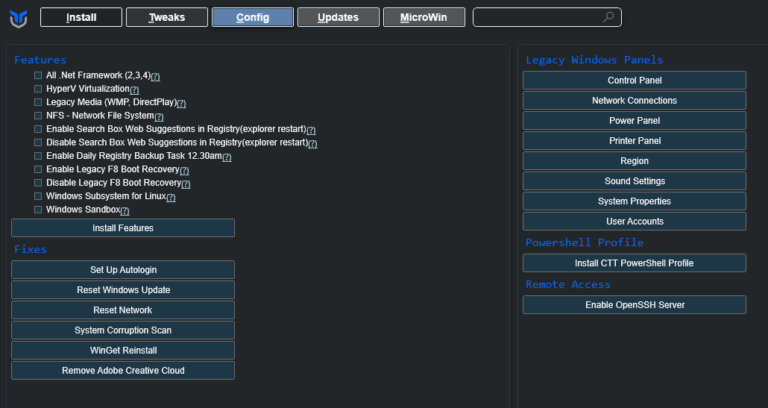Open help (?) for Legacy Media
Image resolution: width=768 pixels, height=408 pixels.
click(x=181, y=103)
